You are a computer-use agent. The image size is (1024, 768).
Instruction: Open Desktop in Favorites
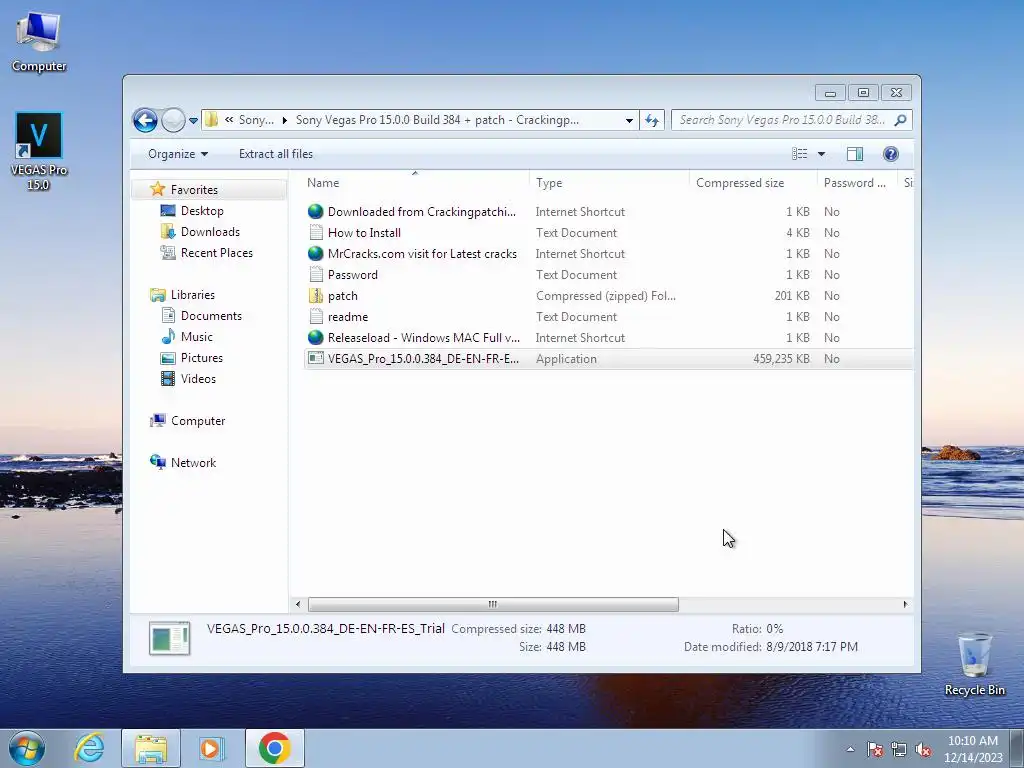point(202,211)
